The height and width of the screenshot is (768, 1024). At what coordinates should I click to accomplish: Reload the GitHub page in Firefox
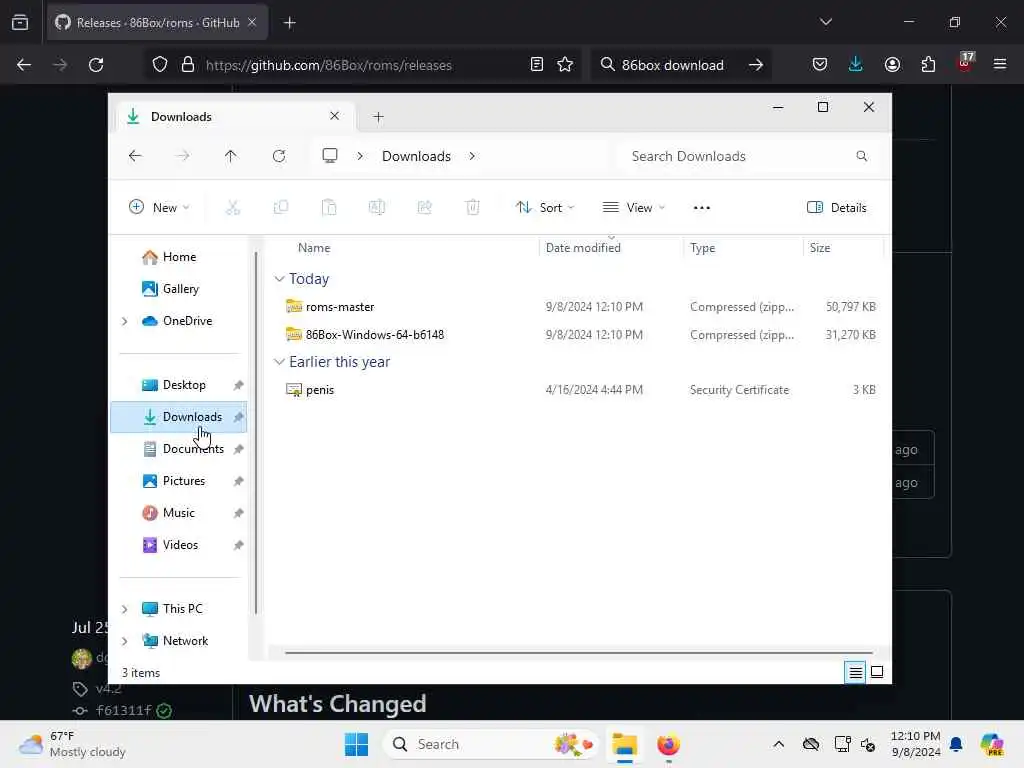tap(96, 65)
